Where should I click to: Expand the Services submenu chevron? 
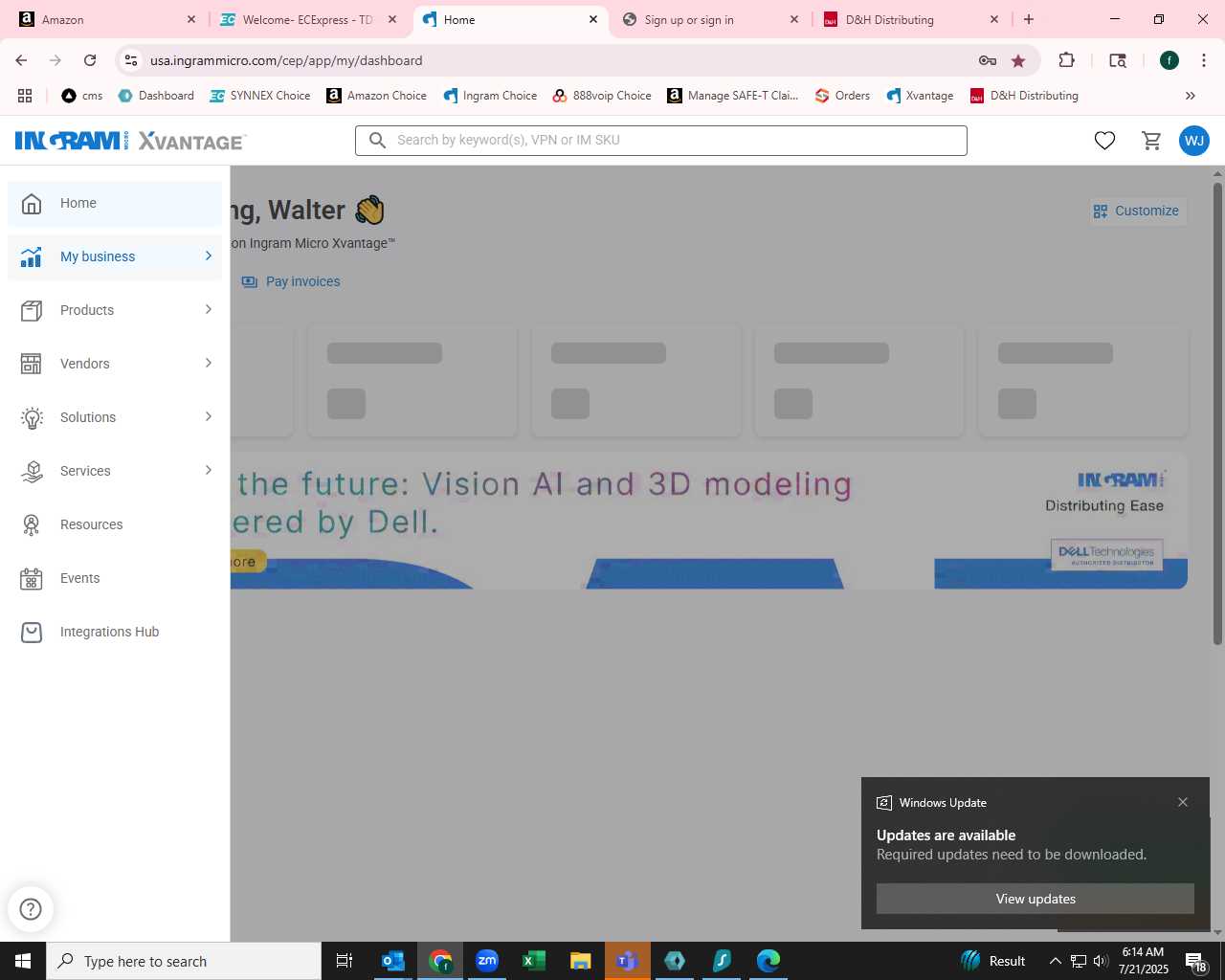(209, 470)
